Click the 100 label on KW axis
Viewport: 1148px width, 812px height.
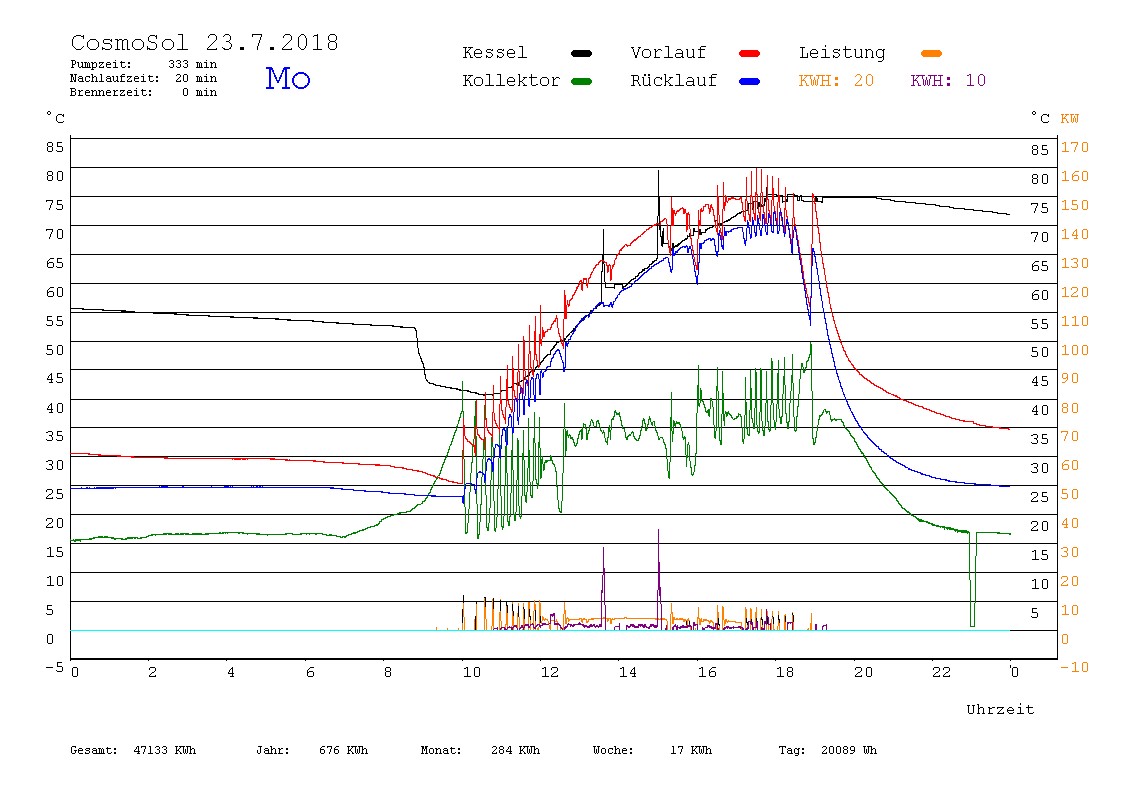point(1075,350)
